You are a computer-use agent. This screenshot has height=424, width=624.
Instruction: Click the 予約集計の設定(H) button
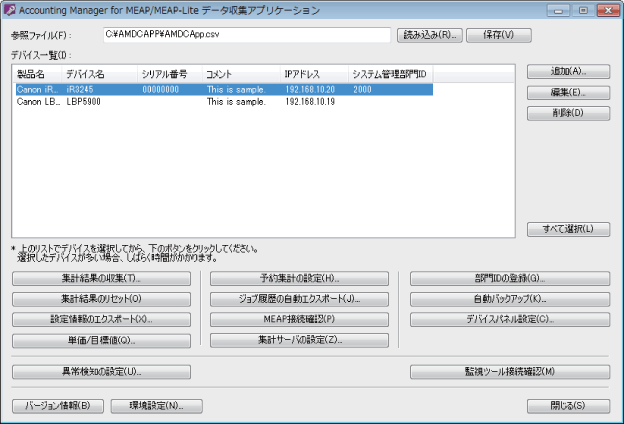tap(300, 278)
